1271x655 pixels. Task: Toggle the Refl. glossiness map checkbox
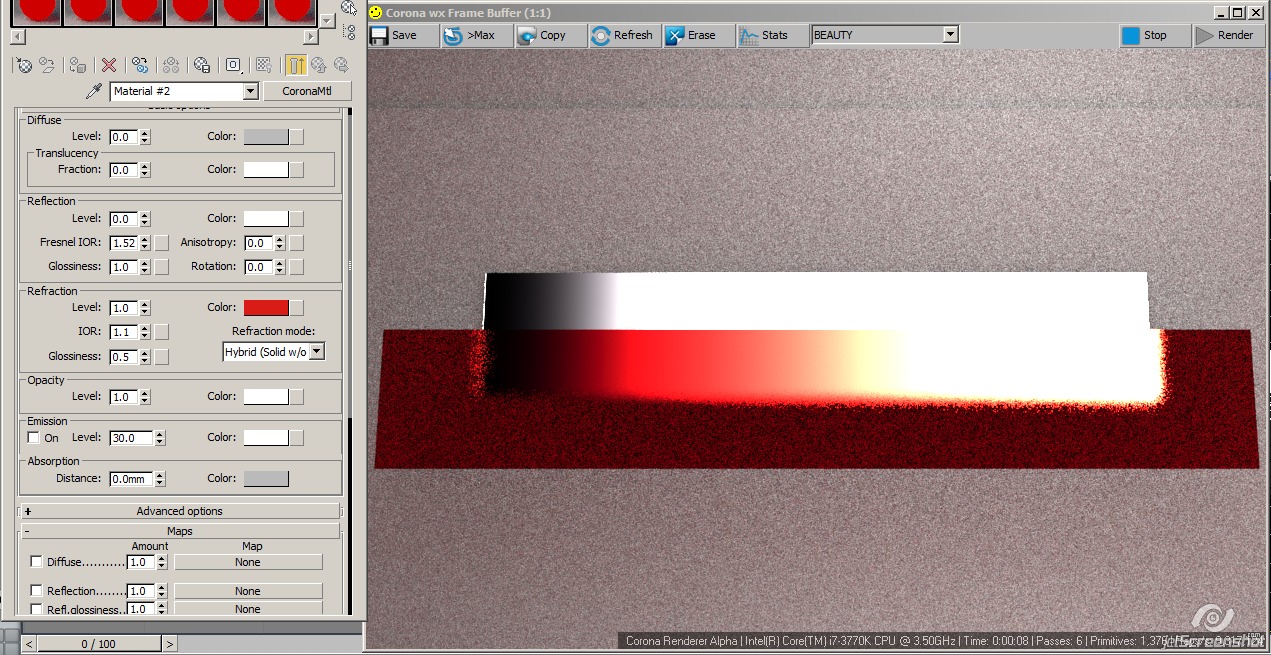(x=37, y=609)
